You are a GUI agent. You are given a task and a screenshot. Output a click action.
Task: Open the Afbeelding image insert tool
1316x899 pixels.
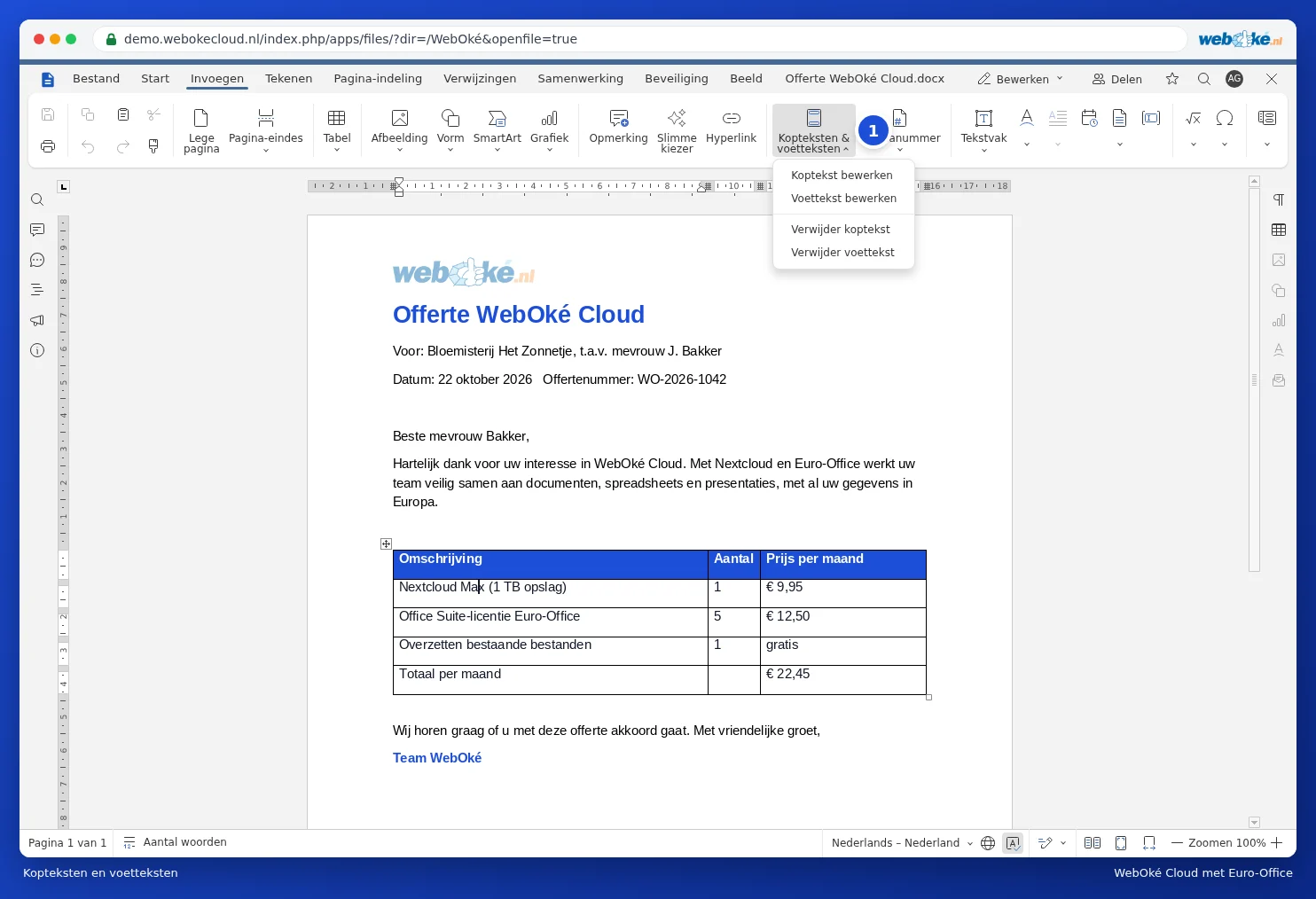tap(399, 129)
